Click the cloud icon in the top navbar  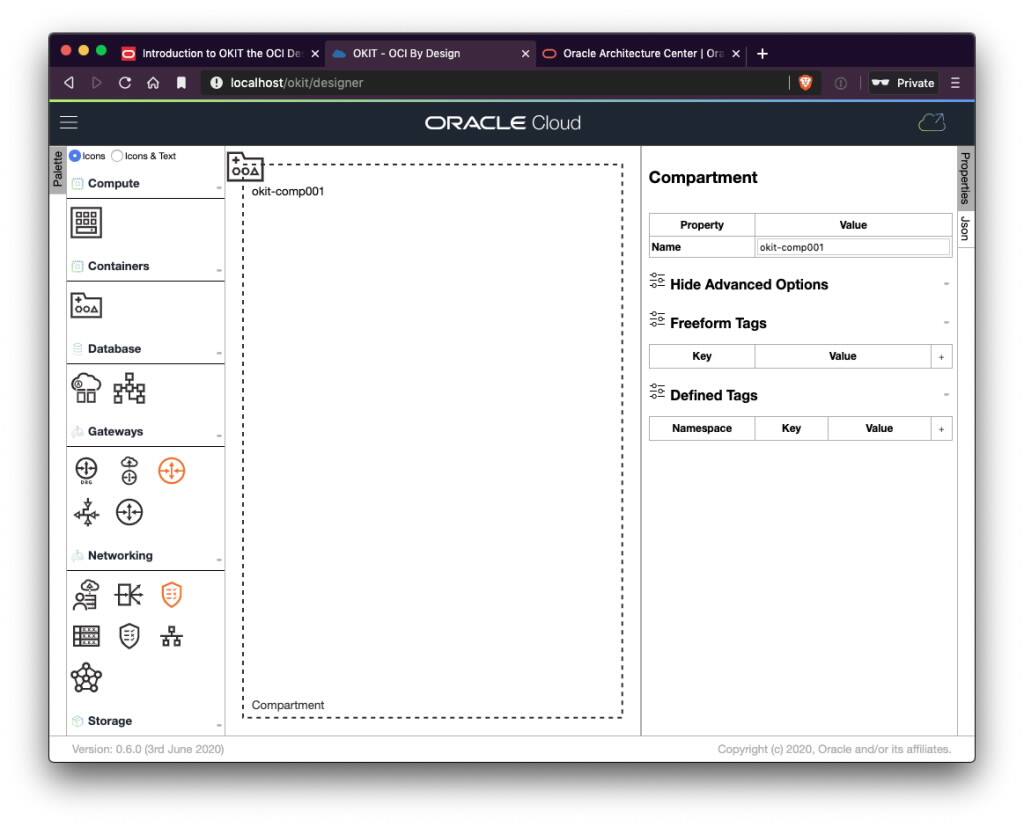pyautogui.click(x=931, y=121)
